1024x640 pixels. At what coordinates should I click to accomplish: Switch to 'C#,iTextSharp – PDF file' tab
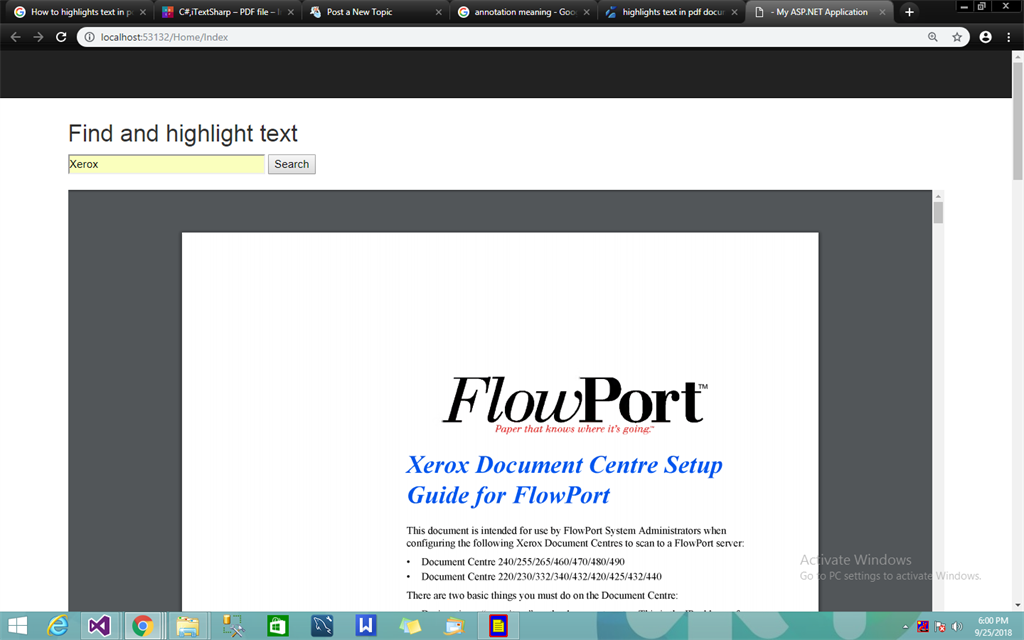pos(227,12)
